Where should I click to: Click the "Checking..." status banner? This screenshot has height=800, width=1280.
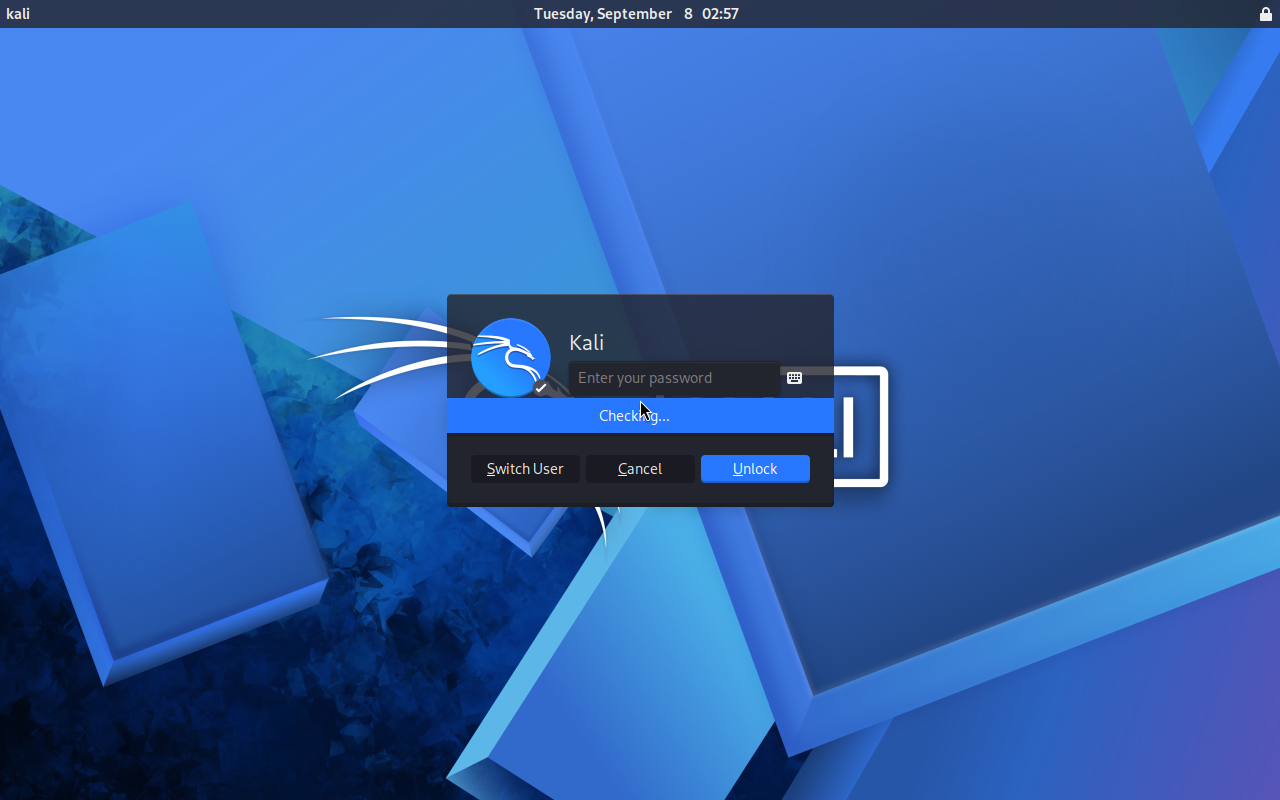(x=640, y=416)
